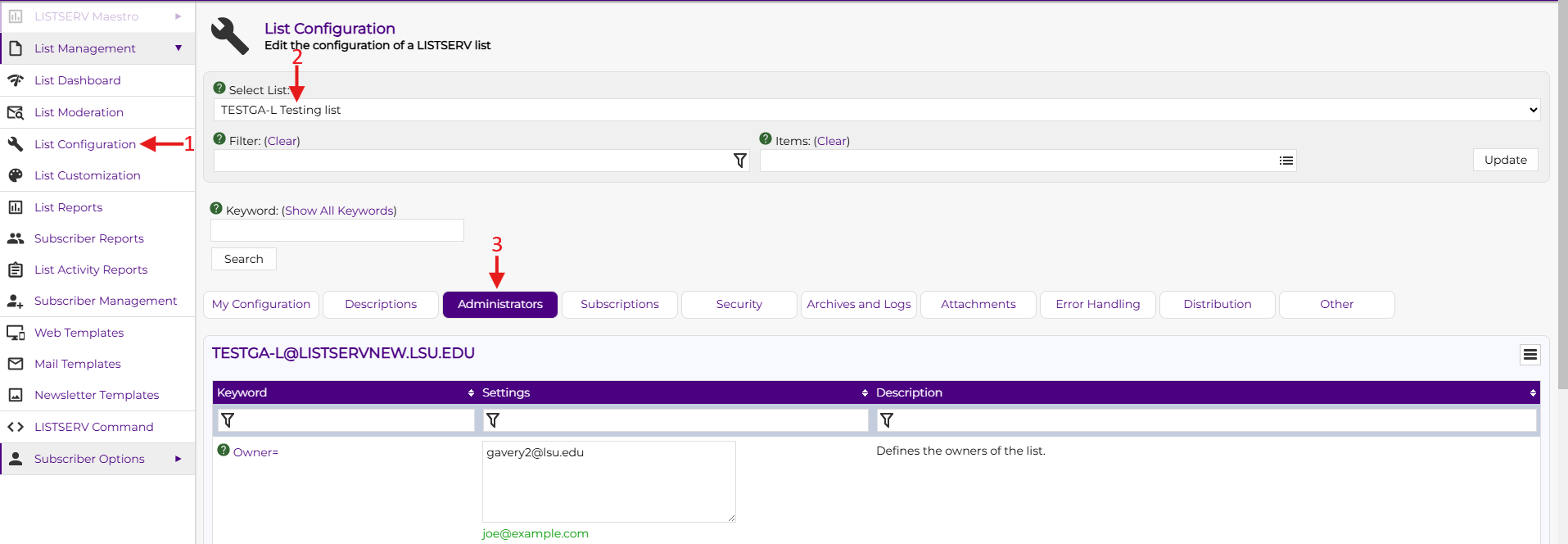Click the Show All Keywords link

tap(339, 211)
